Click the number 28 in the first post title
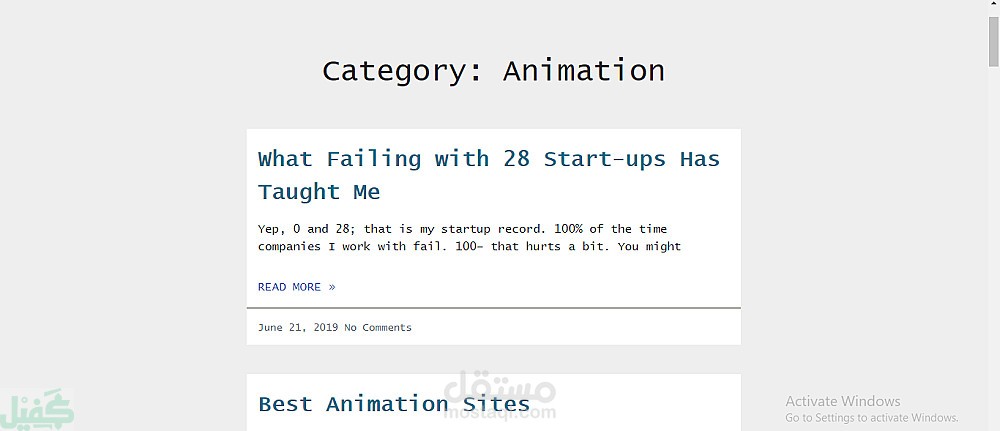Screen dimensions: 1000x431 [x=517, y=158]
